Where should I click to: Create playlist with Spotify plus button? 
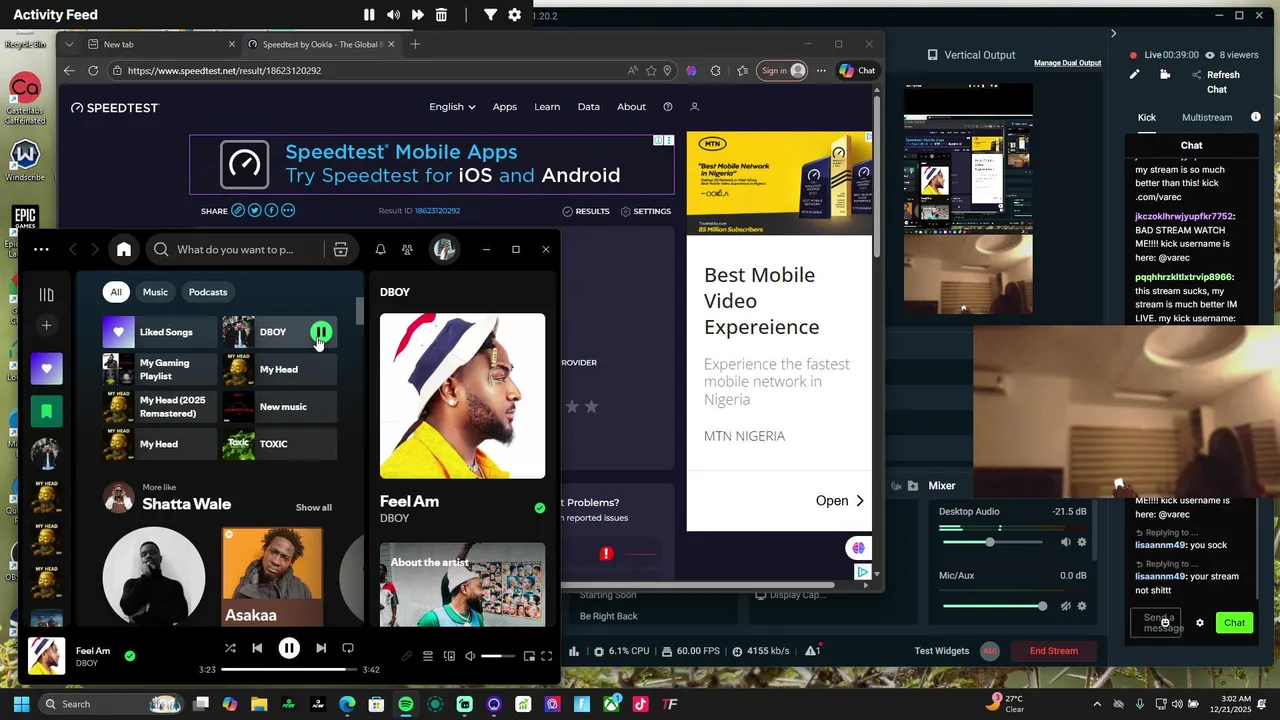tap(46, 325)
